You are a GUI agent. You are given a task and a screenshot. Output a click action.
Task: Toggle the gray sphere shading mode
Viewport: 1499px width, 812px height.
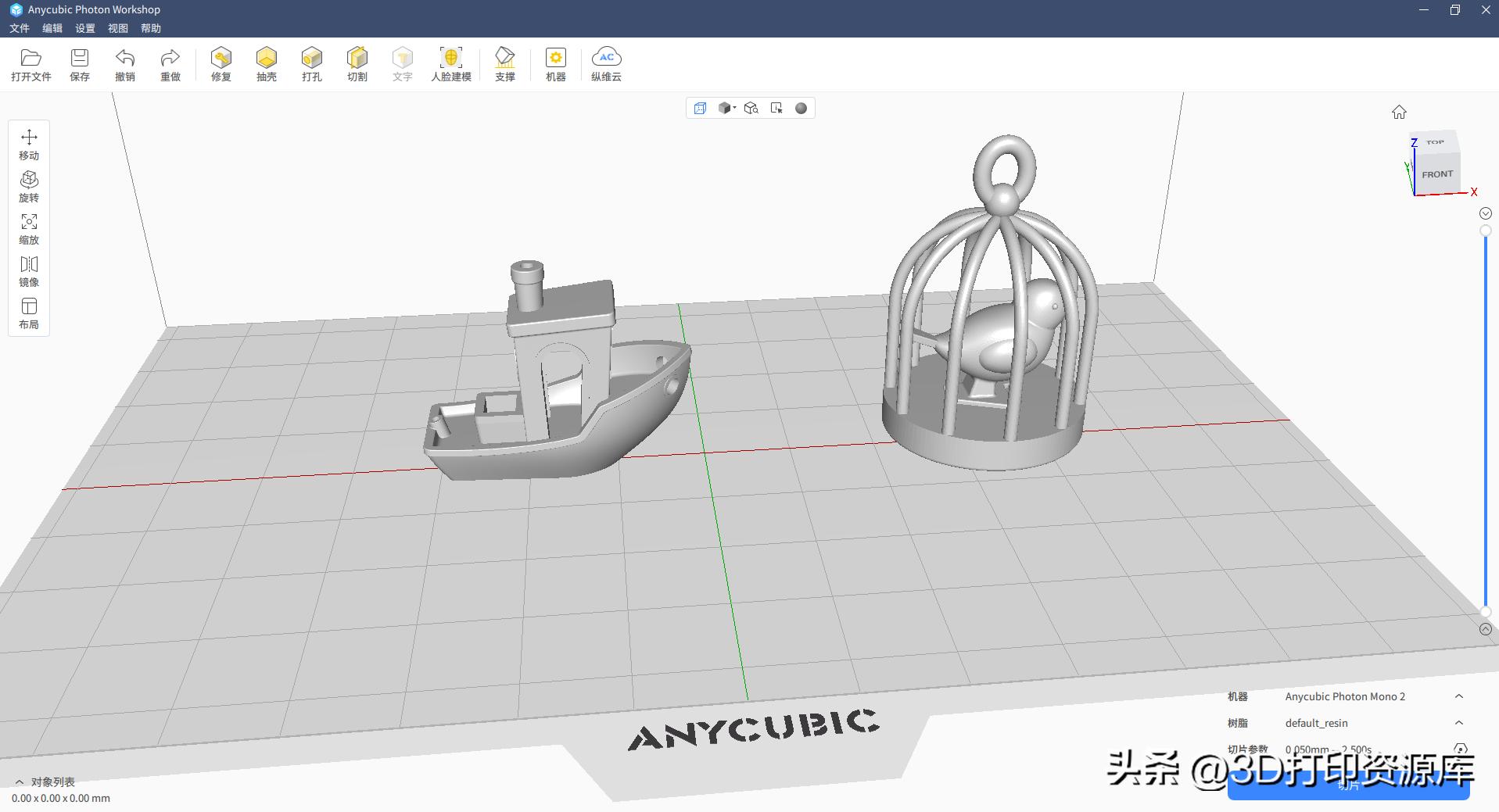[x=801, y=108]
